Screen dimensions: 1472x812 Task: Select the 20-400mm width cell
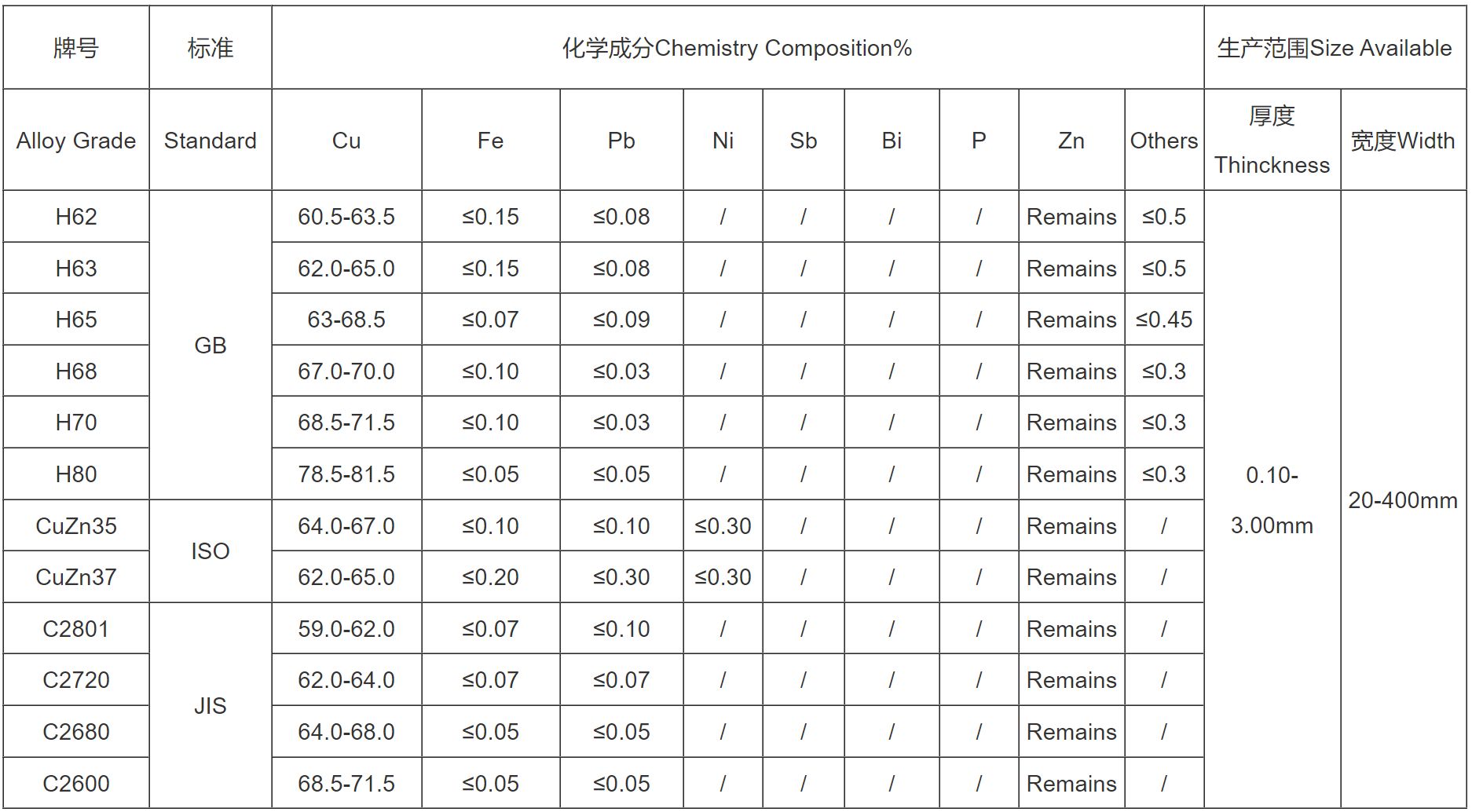pyautogui.click(x=1403, y=499)
